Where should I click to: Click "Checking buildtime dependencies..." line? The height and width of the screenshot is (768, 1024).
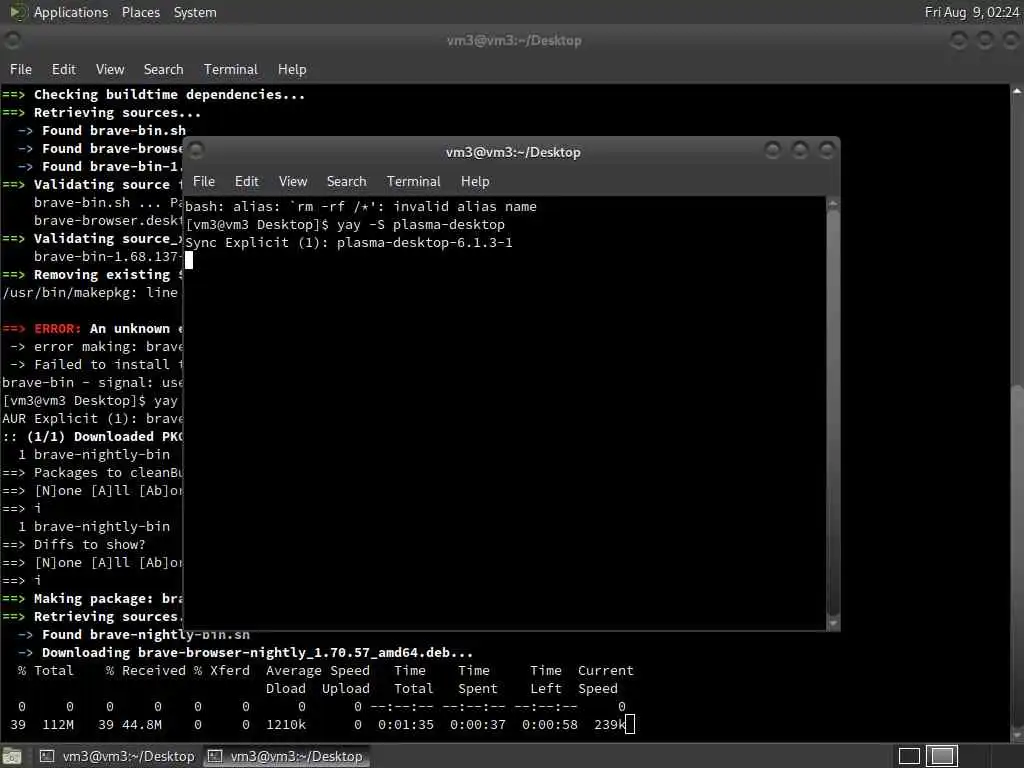169,95
